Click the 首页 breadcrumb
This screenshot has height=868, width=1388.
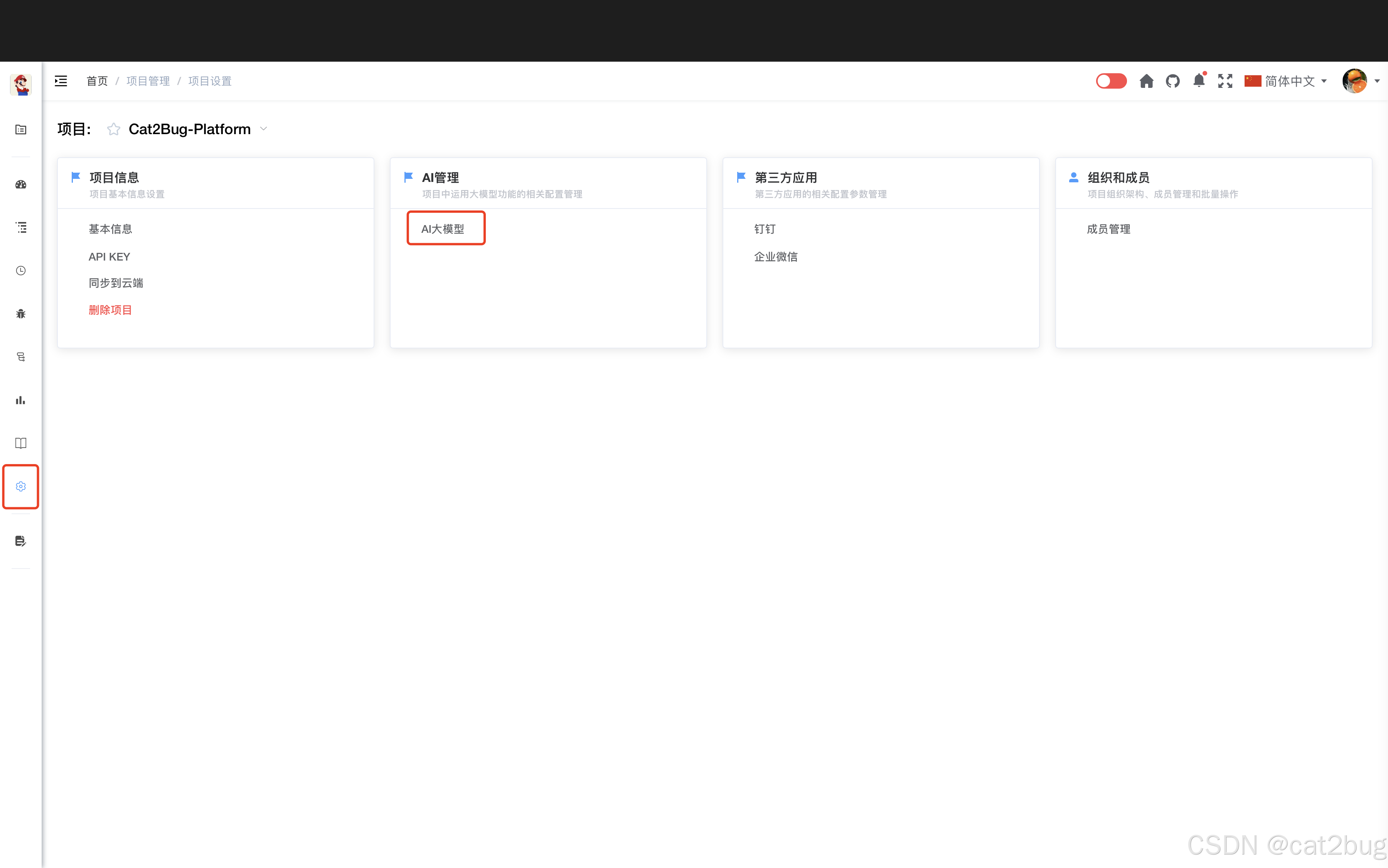pyautogui.click(x=96, y=81)
